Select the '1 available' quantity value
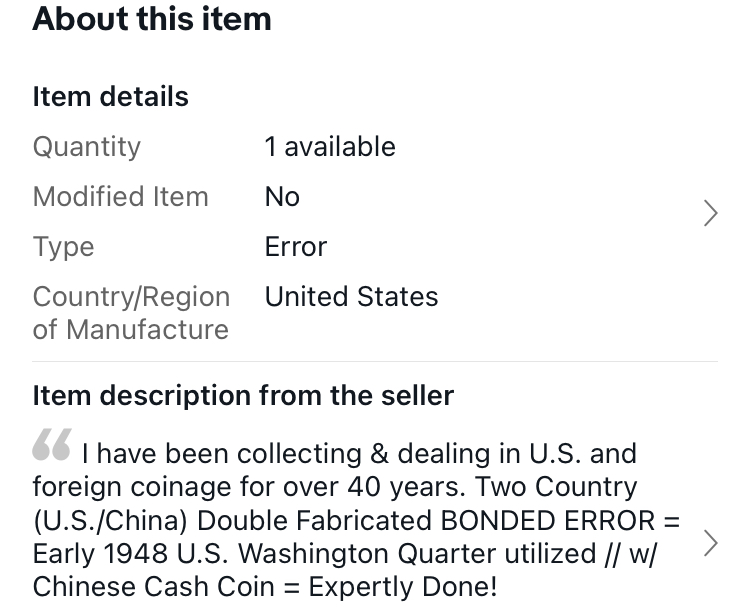Viewport: 750px width, 607px height. (330, 146)
